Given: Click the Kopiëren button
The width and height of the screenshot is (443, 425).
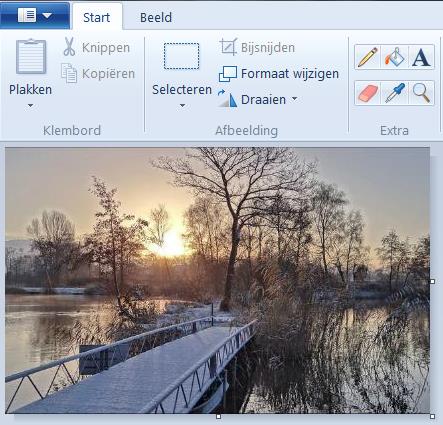Looking at the screenshot, I should (98, 73).
